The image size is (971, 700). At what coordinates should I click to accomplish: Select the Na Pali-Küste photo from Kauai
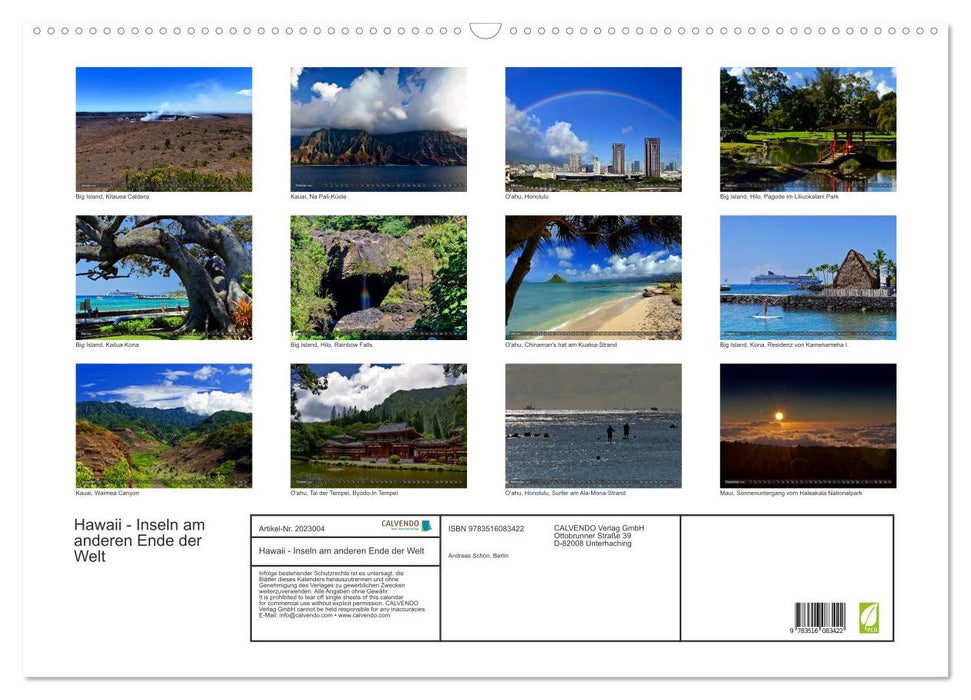click(x=379, y=128)
